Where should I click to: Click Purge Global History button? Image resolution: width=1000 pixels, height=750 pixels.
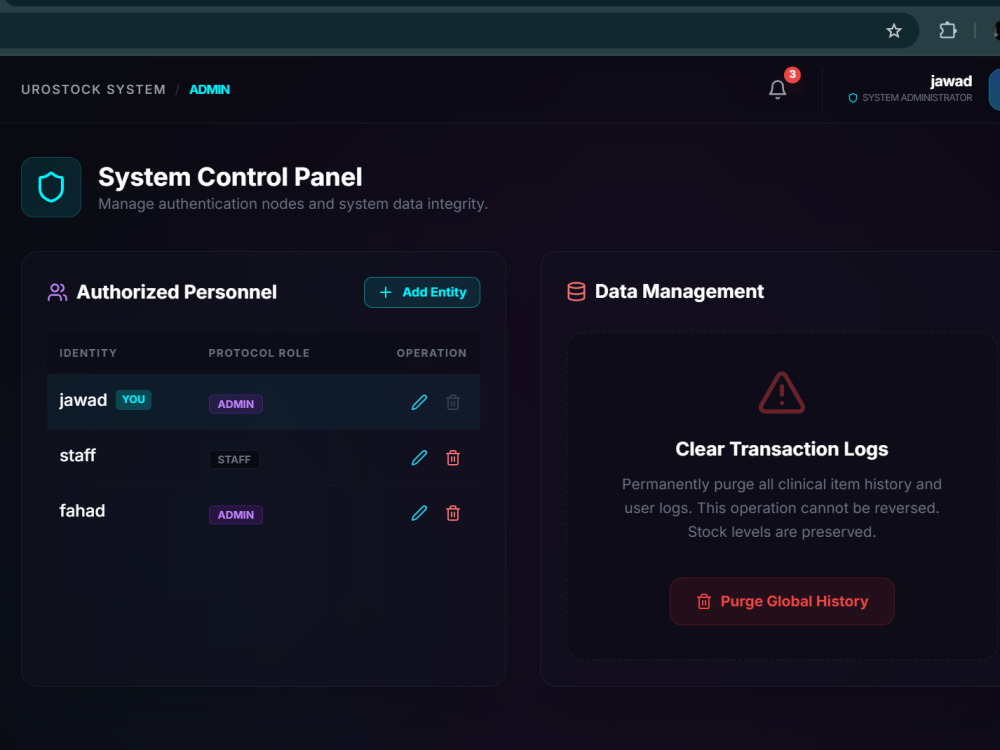(x=782, y=601)
